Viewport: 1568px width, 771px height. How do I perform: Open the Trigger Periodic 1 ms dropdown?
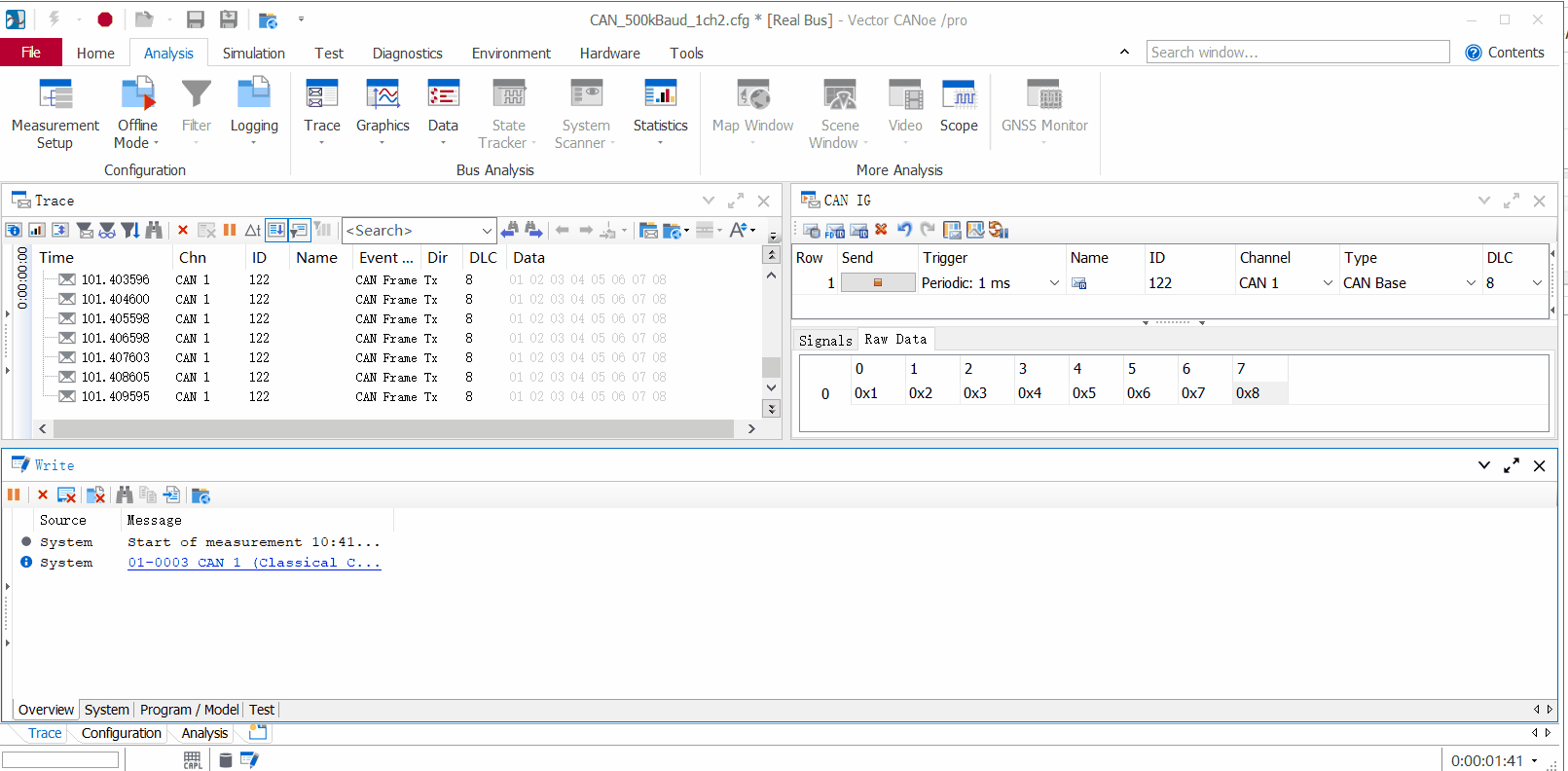(1054, 283)
